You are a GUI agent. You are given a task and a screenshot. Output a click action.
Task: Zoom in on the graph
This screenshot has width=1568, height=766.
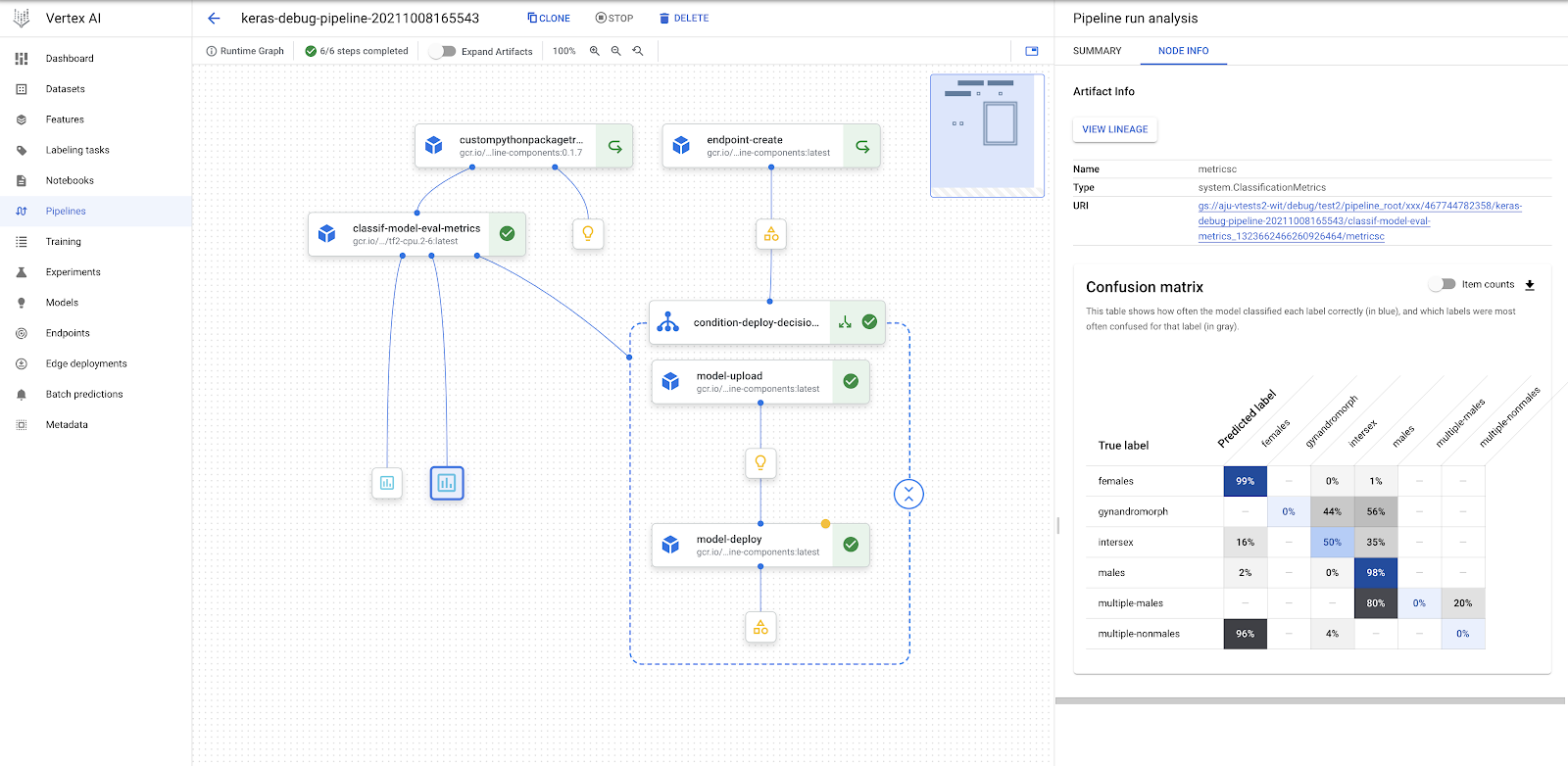click(594, 51)
